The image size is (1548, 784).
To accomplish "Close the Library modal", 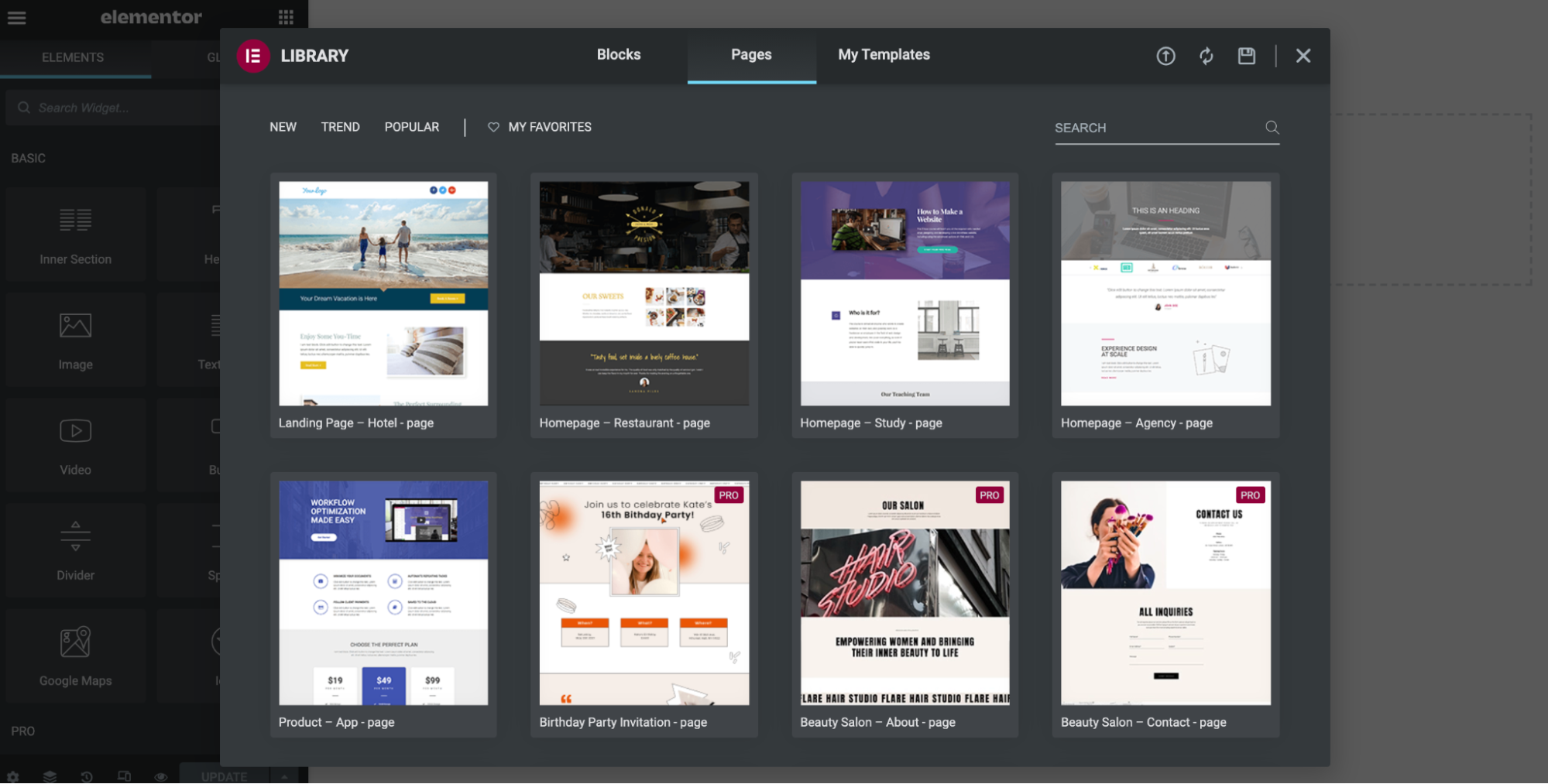I will click(x=1303, y=56).
